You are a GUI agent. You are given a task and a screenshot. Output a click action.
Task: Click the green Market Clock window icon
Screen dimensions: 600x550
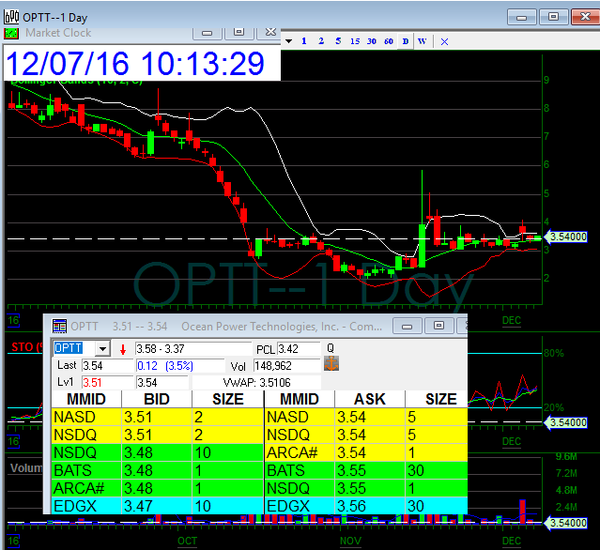[10, 32]
